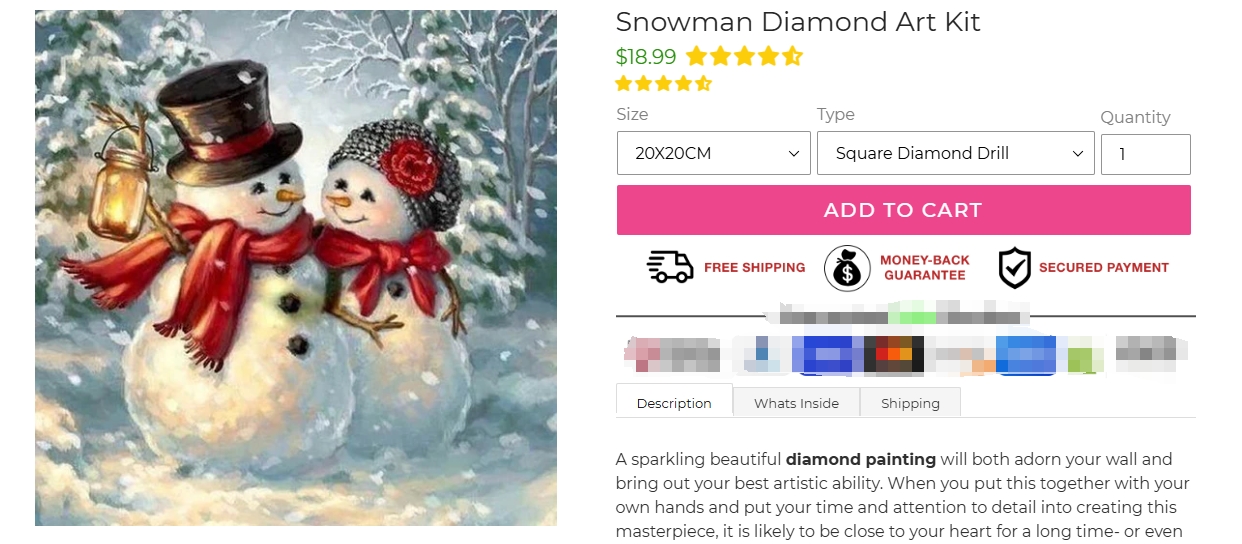This screenshot has width=1242, height=544.
Task: Click the Snowman Diamond Art Kit title
Action: [x=798, y=21]
